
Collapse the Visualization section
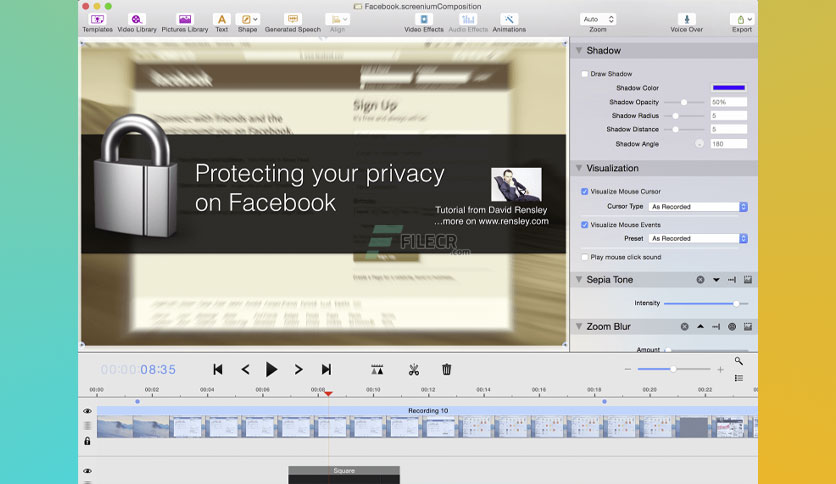[578, 168]
